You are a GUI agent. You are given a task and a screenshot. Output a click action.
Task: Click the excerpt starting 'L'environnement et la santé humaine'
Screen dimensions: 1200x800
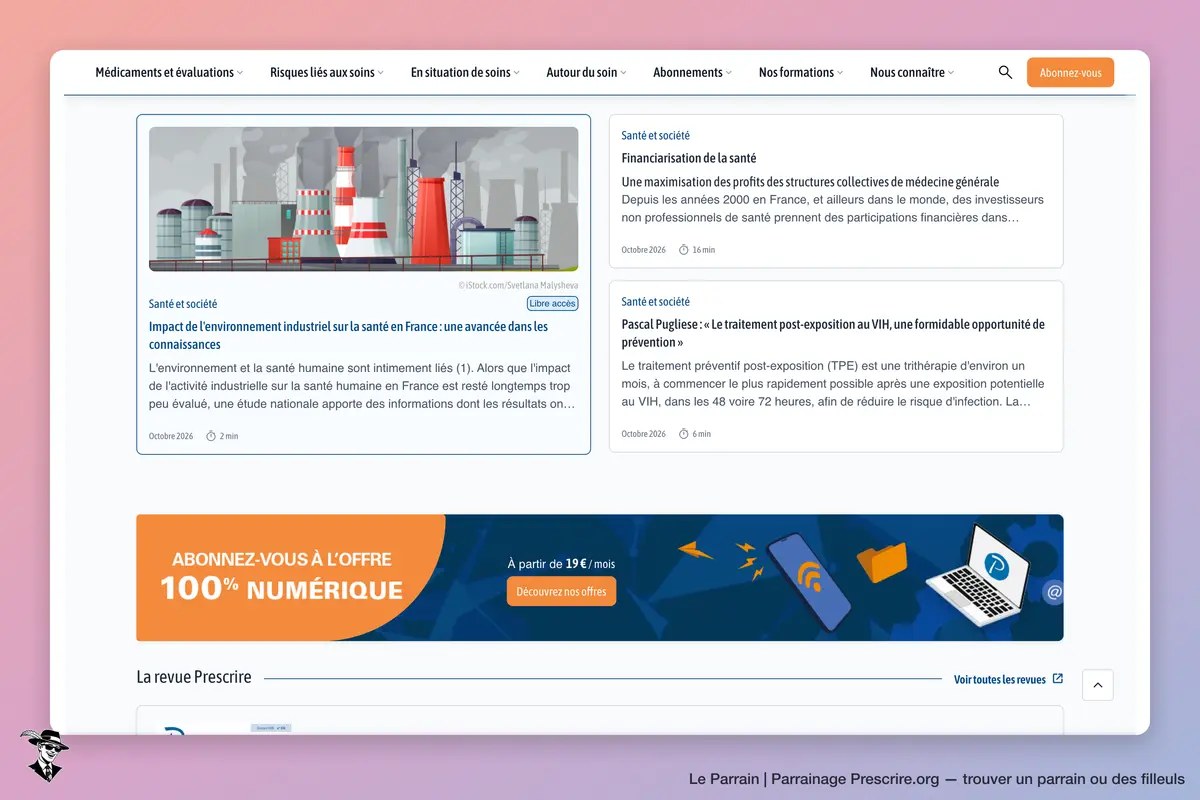tap(362, 386)
